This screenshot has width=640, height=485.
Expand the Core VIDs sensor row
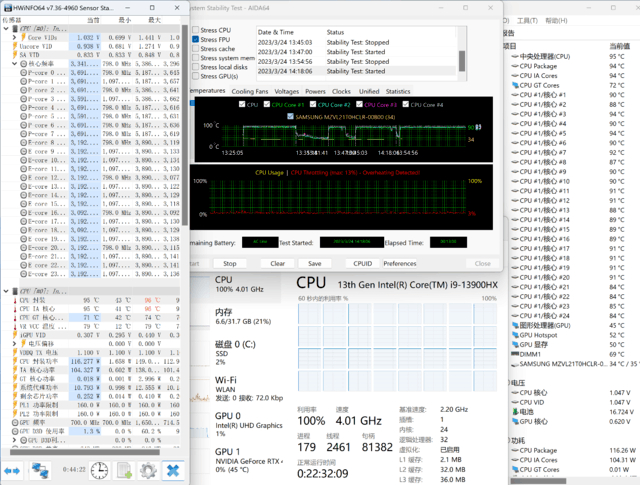15,37
